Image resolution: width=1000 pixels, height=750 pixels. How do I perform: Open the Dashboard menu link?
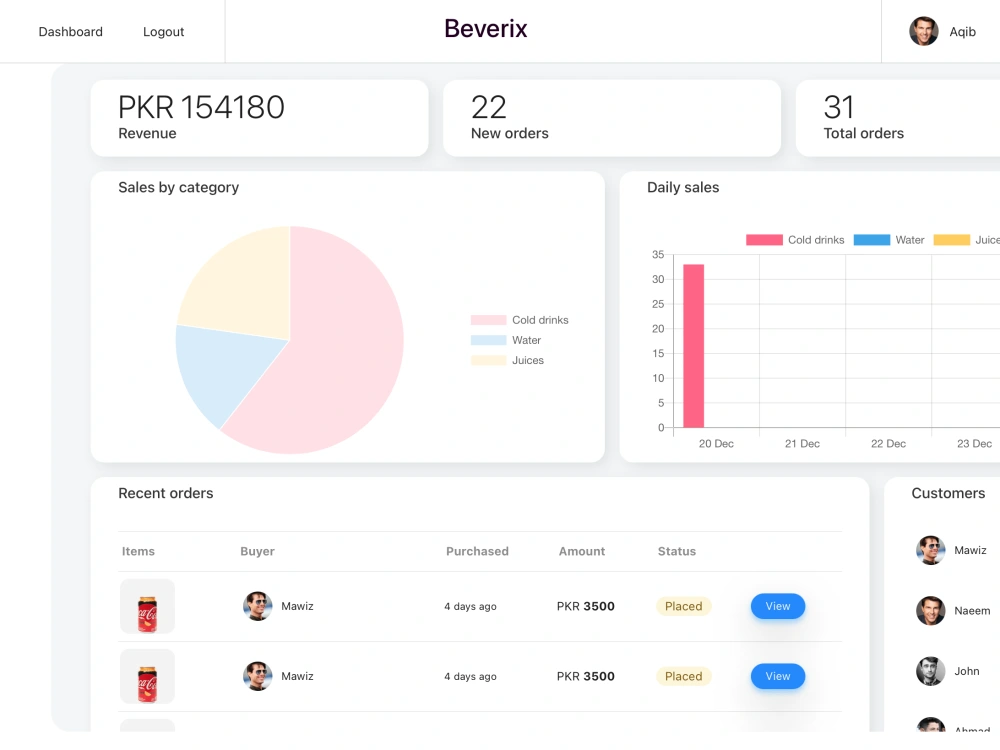click(x=70, y=32)
